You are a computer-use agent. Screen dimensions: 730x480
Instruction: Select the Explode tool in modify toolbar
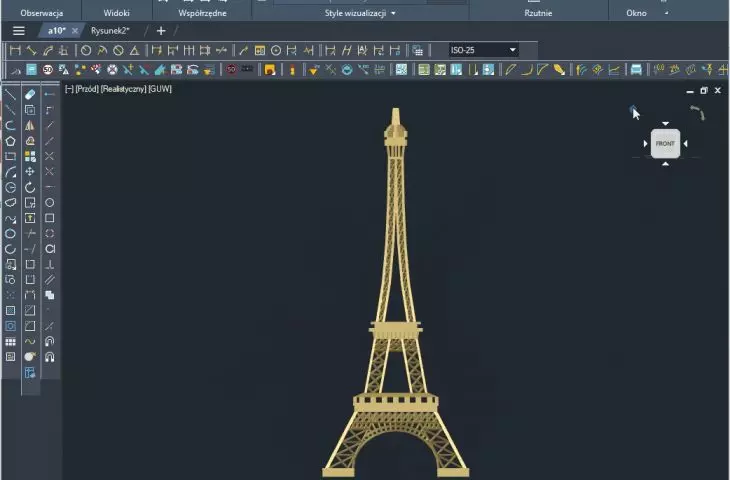coord(30,357)
